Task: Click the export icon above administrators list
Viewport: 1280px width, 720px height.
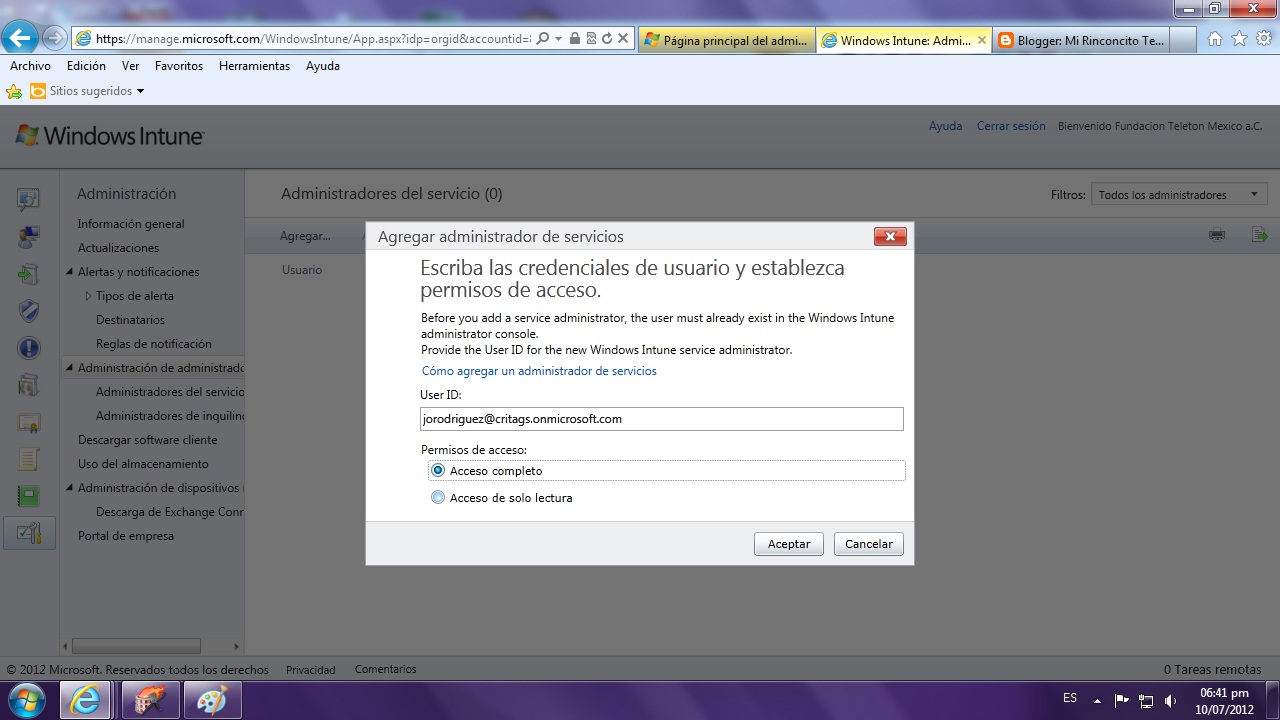Action: pyautogui.click(x=1259, y=235)
